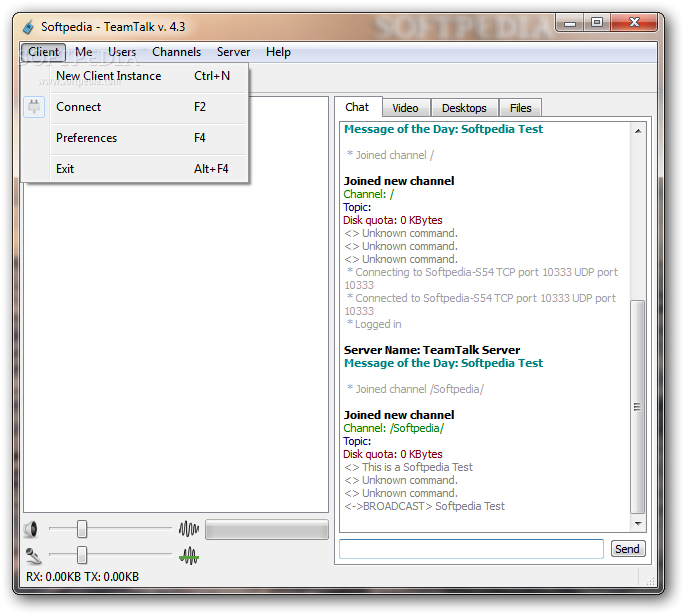685x615 pixels.
Task: Click the chat scrollbar down arrow
Action: pos(638,523)
